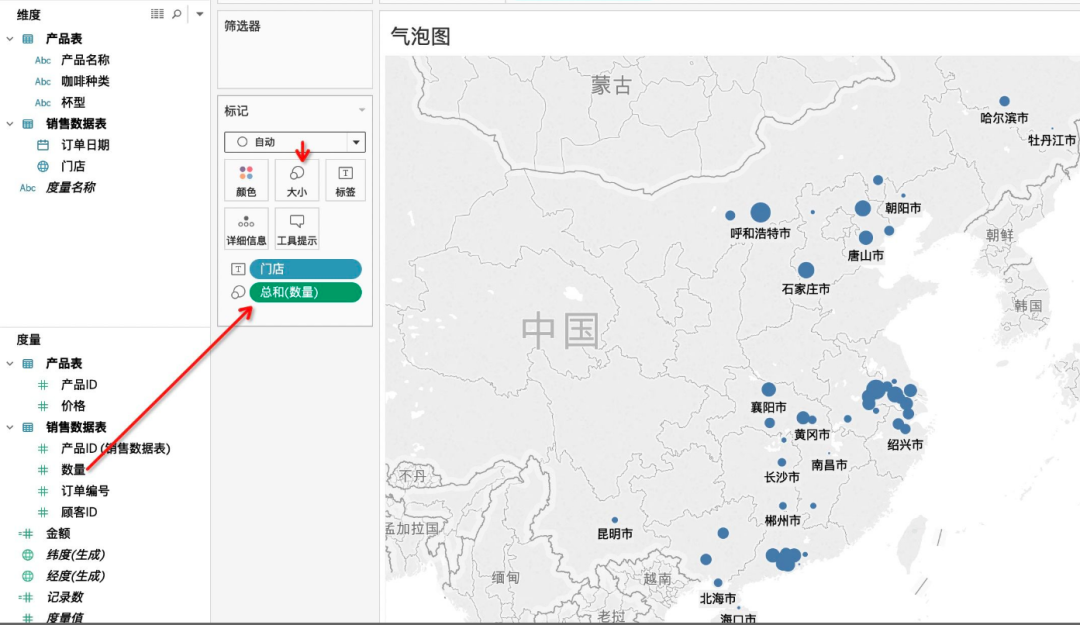Click the 标签 (Label) marks button

coord(346,180)
